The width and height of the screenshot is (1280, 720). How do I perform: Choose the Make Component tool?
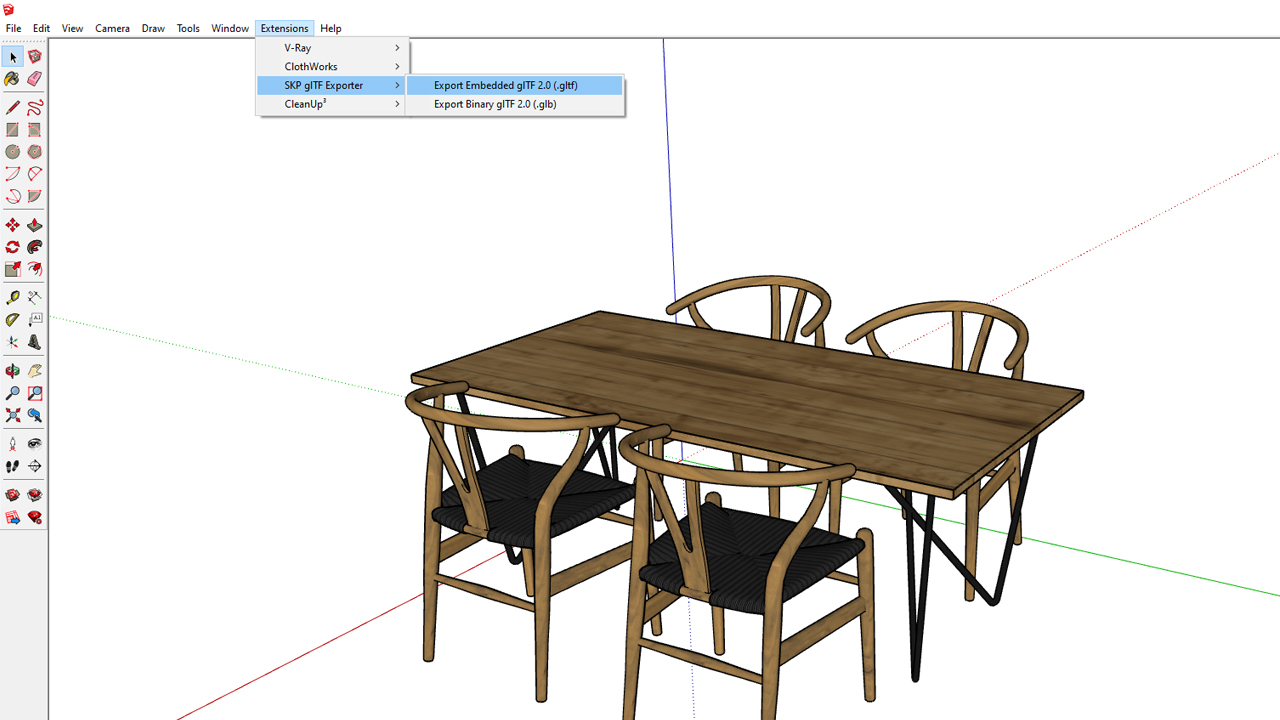click(35, 57)
